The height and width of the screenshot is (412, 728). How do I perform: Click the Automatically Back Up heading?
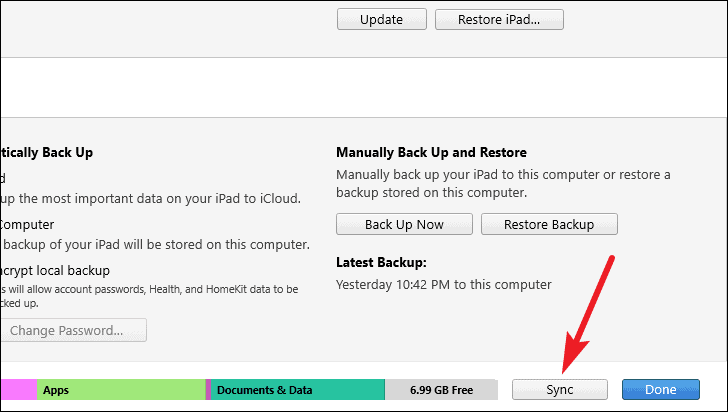pos(46,152)
